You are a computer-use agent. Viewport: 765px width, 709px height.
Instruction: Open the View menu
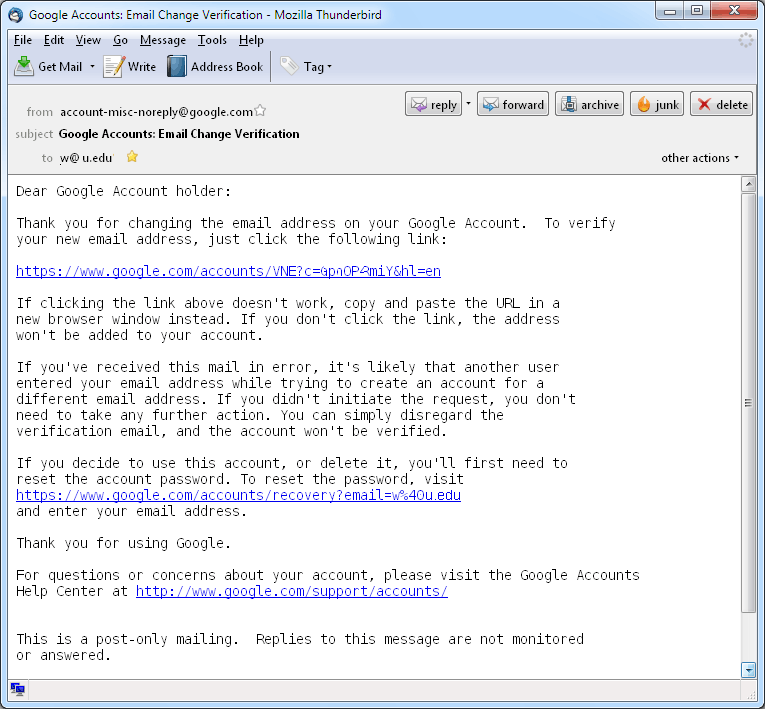click(x=88, y=40)
